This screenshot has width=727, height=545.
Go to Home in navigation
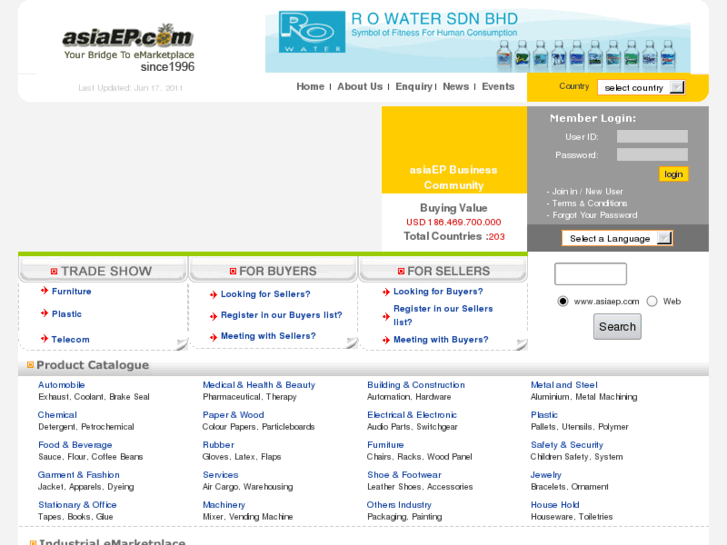(x=310, y=86)
